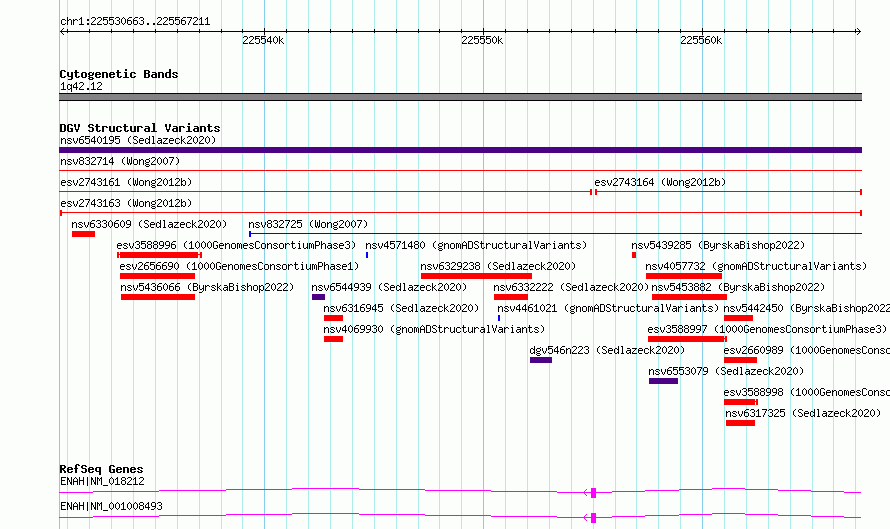This screenshot has width=890, height=529.
Task: Click the esv2660989 red variant bar
Action: click(x=740, y=360)
